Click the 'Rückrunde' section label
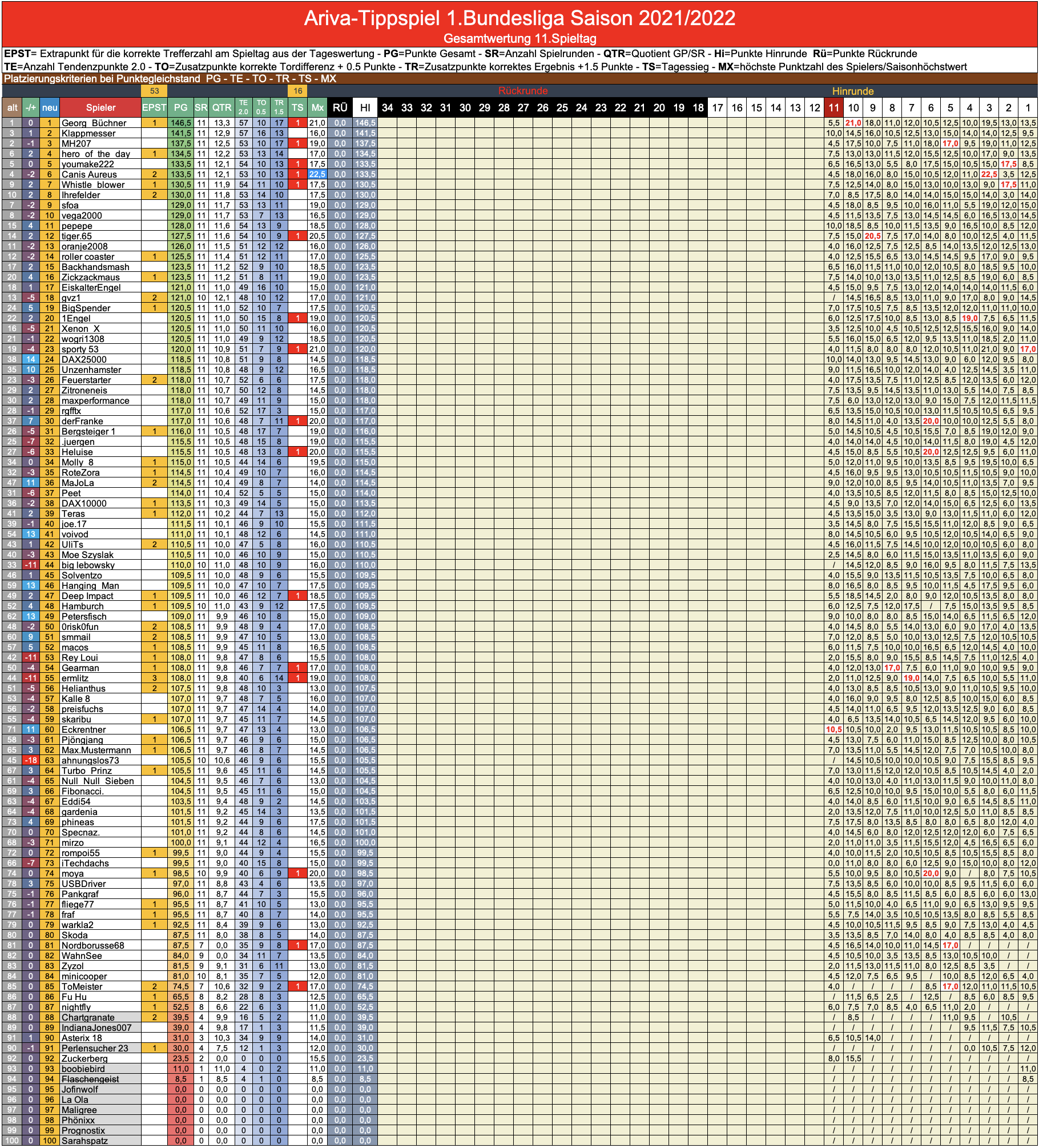1039x1148 pixels. coord(522,91)
